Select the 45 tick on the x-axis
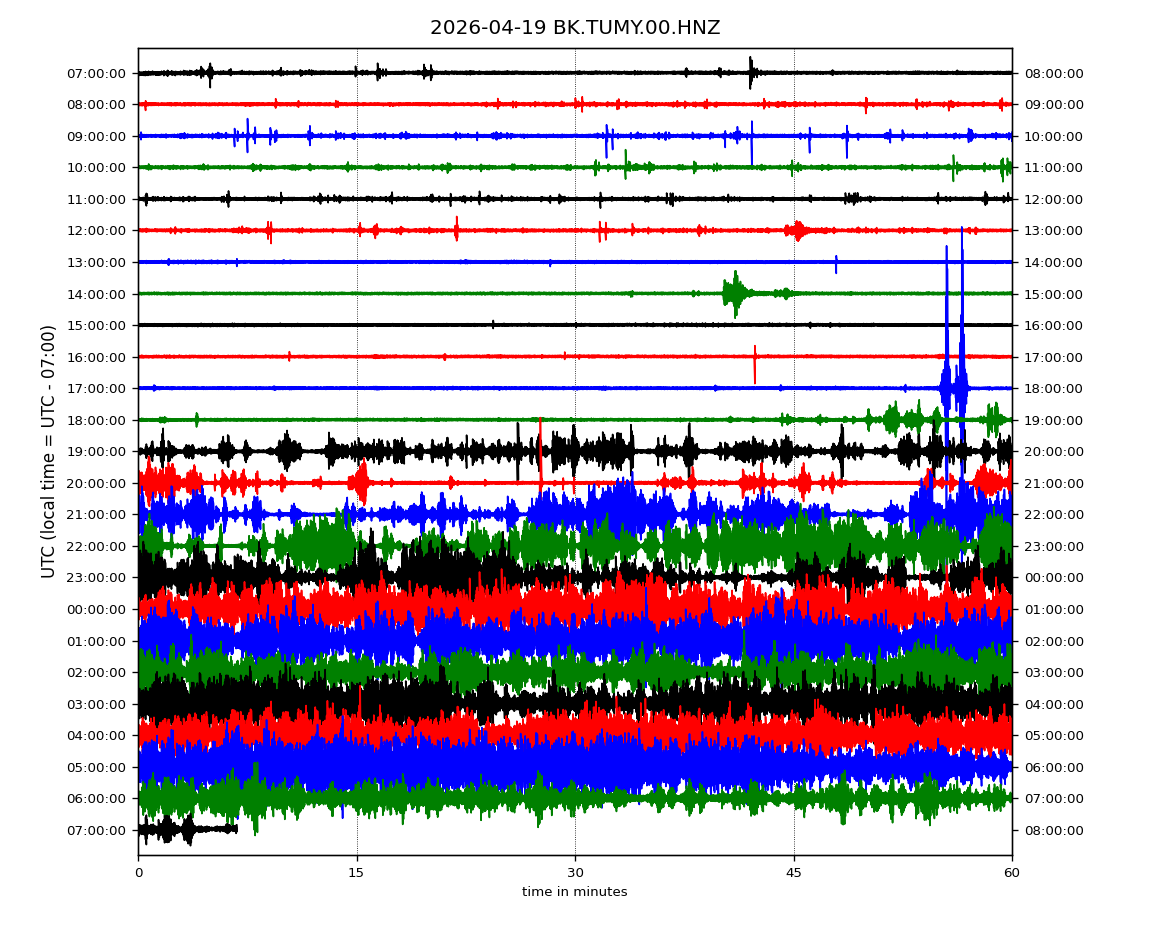 794,873
